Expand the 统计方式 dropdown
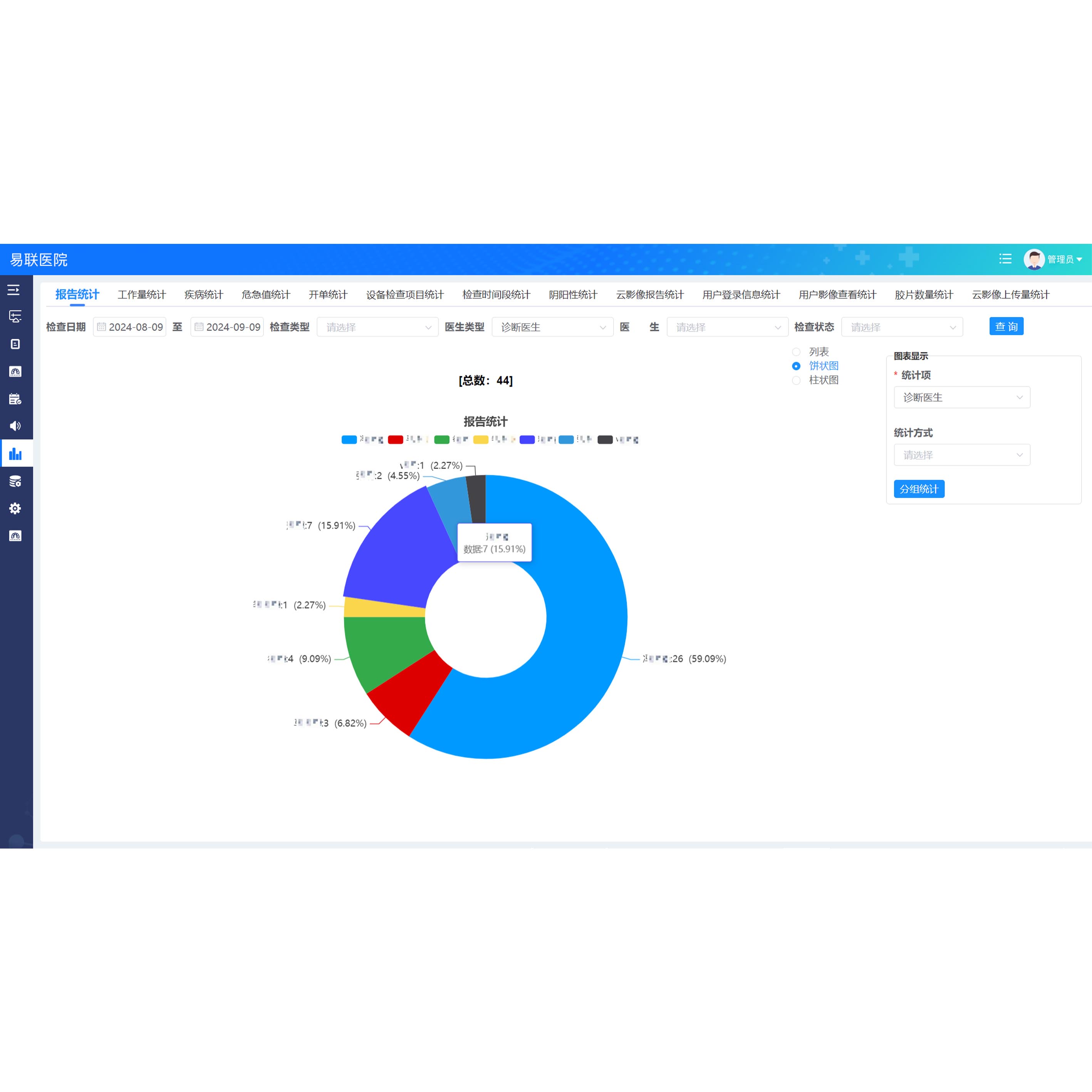1092x1092 pixels. [961, 455]
